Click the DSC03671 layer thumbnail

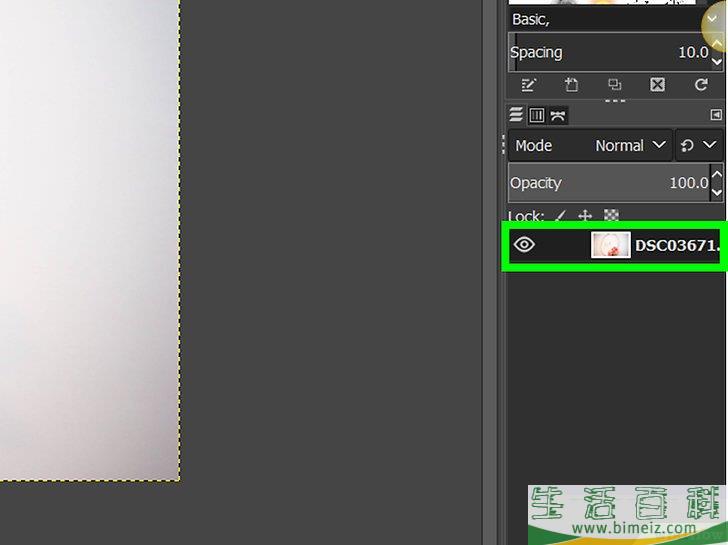click(610, 245)
